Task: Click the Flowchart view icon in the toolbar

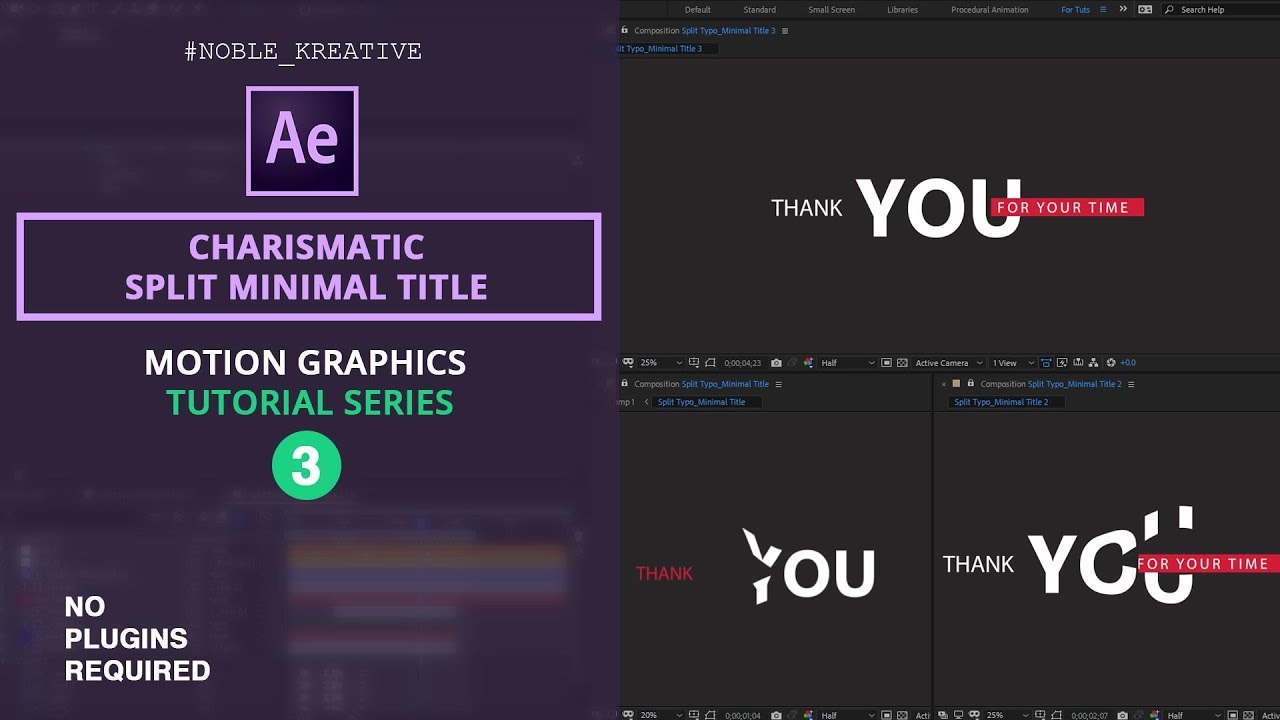Action: 1093,362
